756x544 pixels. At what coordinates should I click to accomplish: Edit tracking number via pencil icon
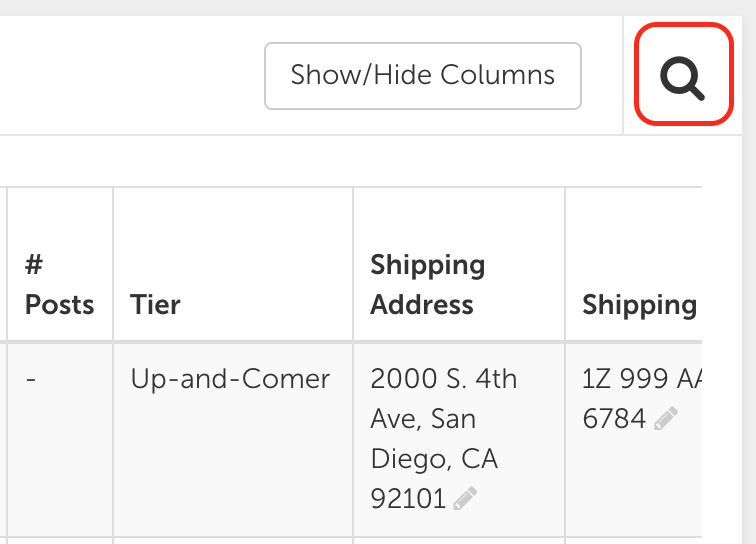click(x=666, y=418)
